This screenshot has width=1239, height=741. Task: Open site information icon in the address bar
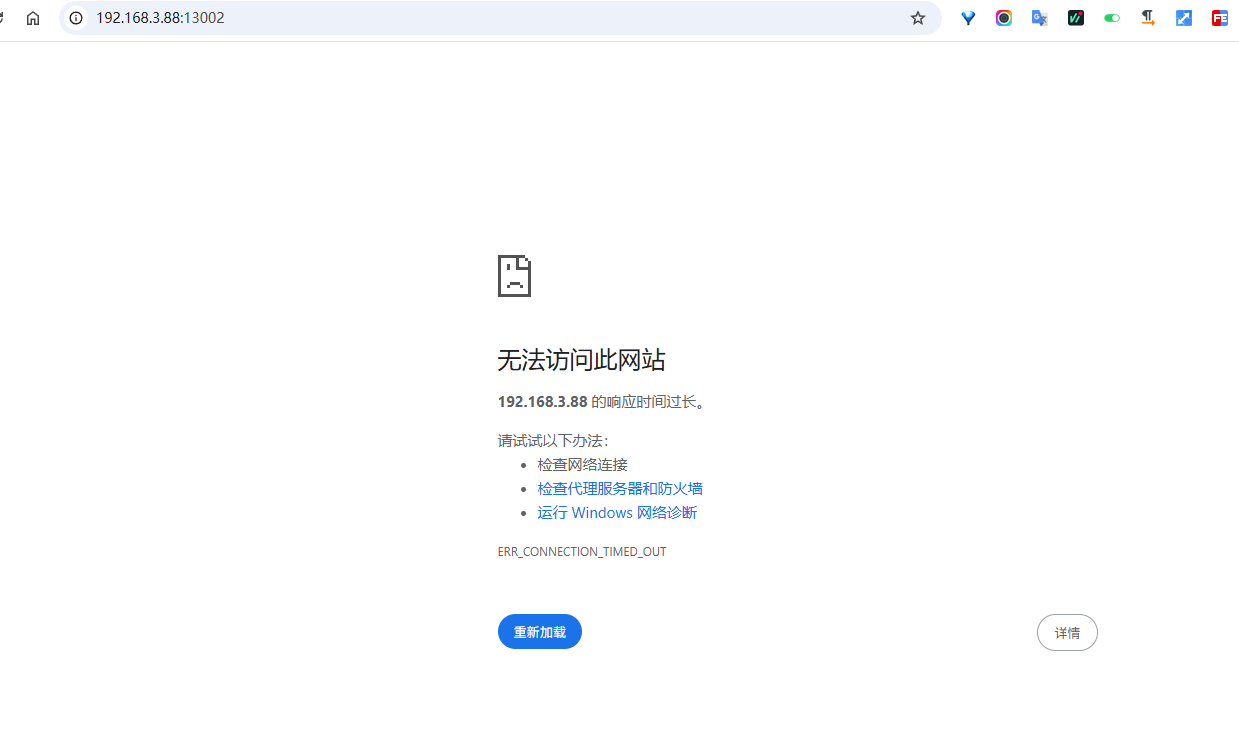tap(76, 18)
